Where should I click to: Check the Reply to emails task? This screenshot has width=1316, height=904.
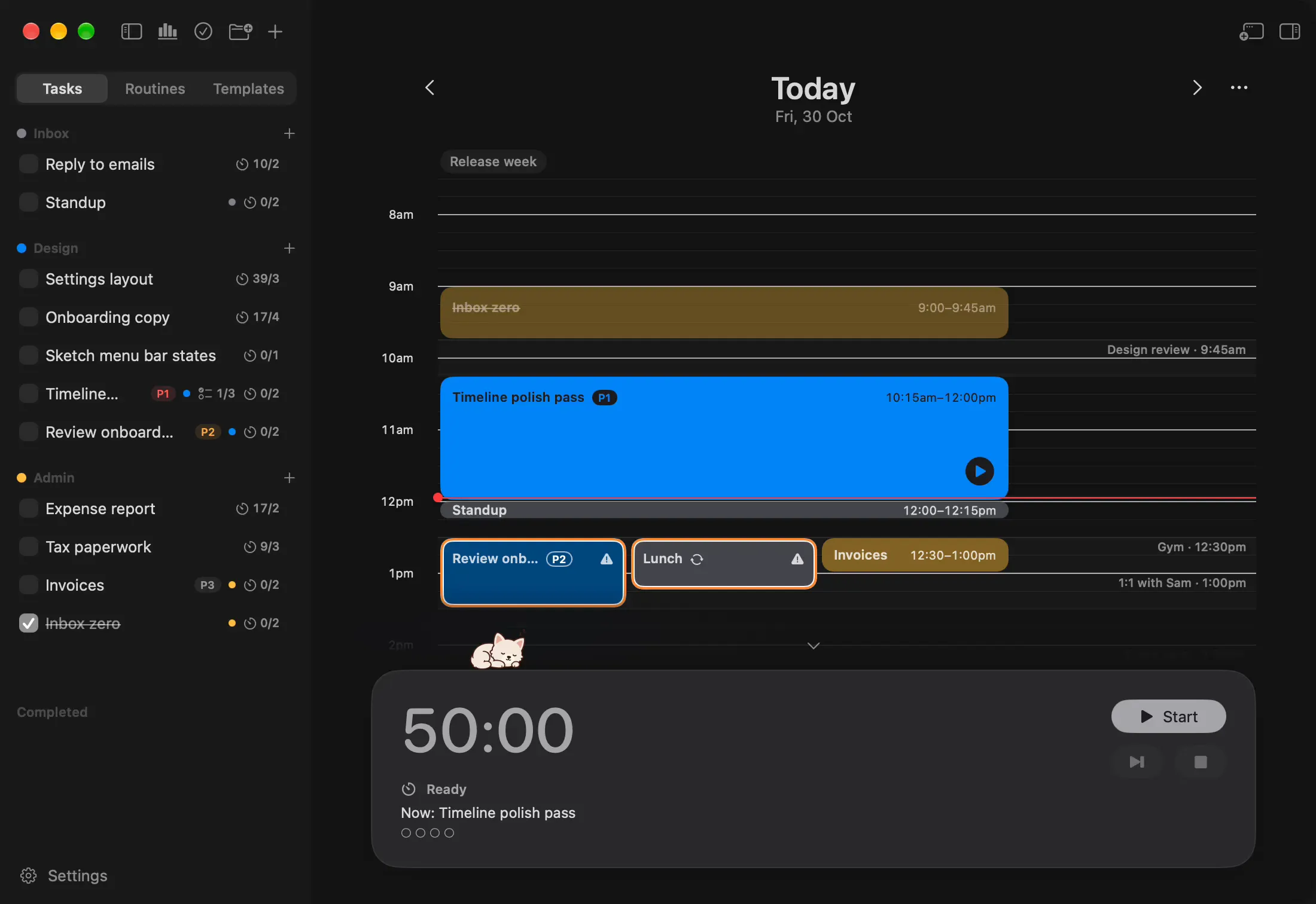[28, 164]
